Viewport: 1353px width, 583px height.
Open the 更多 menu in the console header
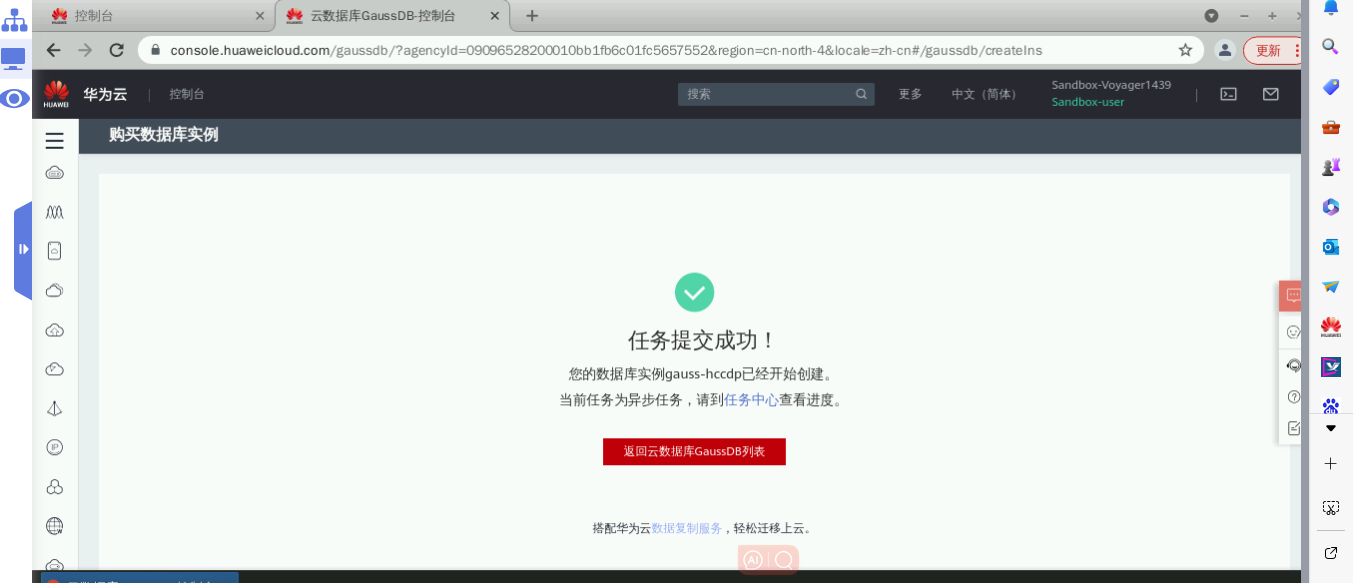pyautogui.click(x=910, y=94)
